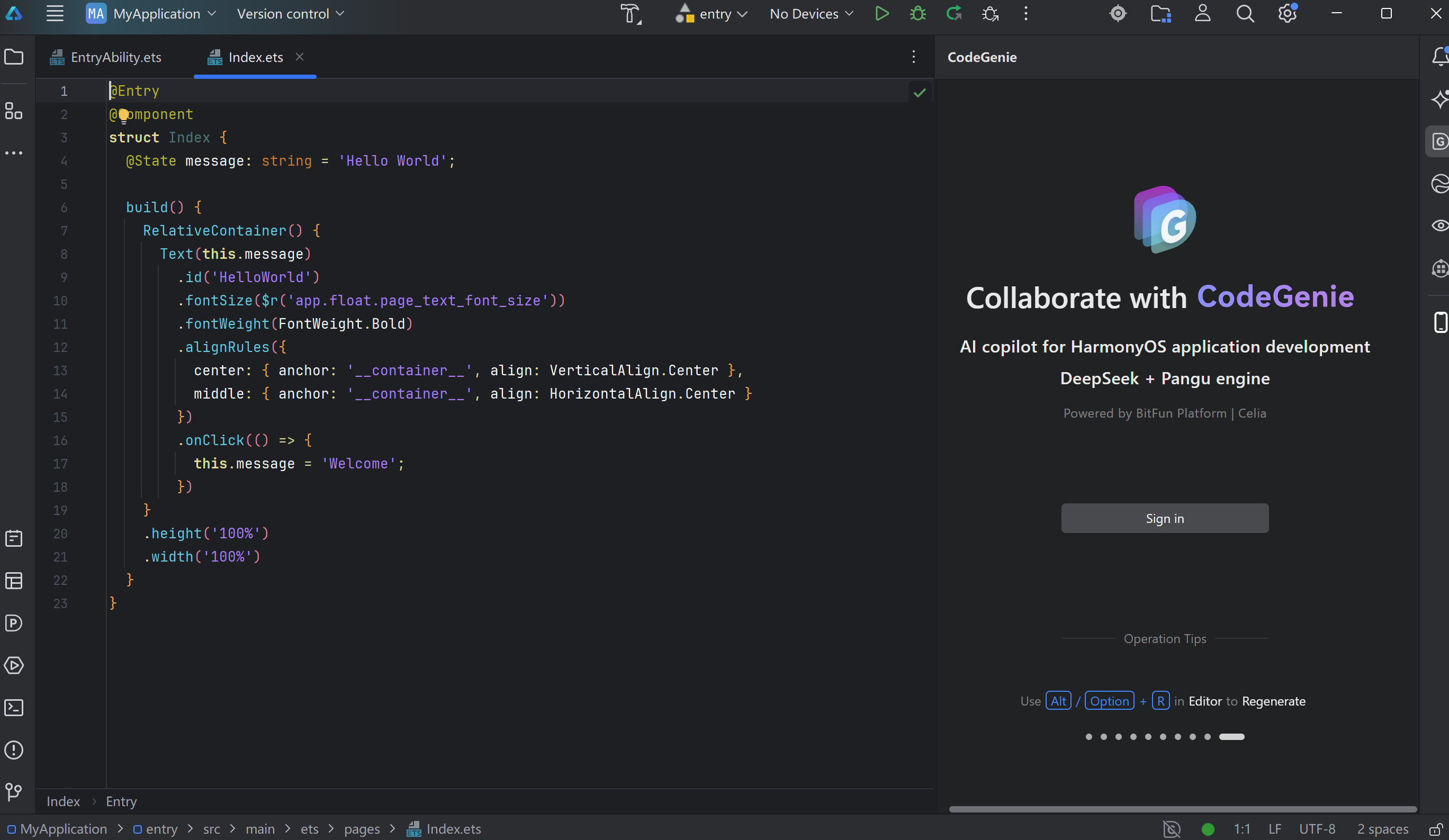Click the Debug bug icon
This screenshot has height=840, width=1449.
pos(917,14)
